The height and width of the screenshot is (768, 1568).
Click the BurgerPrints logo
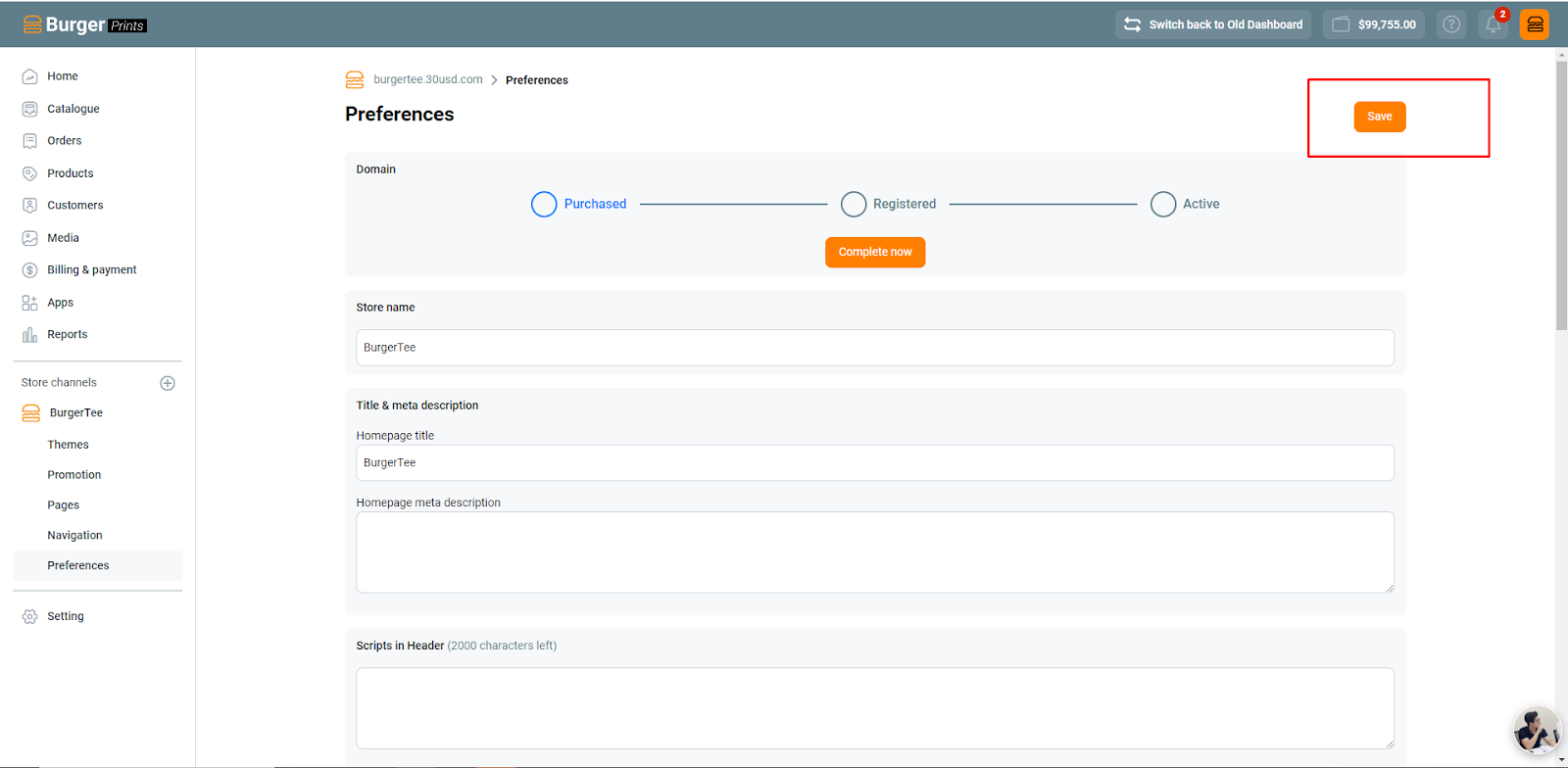point(85,24)
